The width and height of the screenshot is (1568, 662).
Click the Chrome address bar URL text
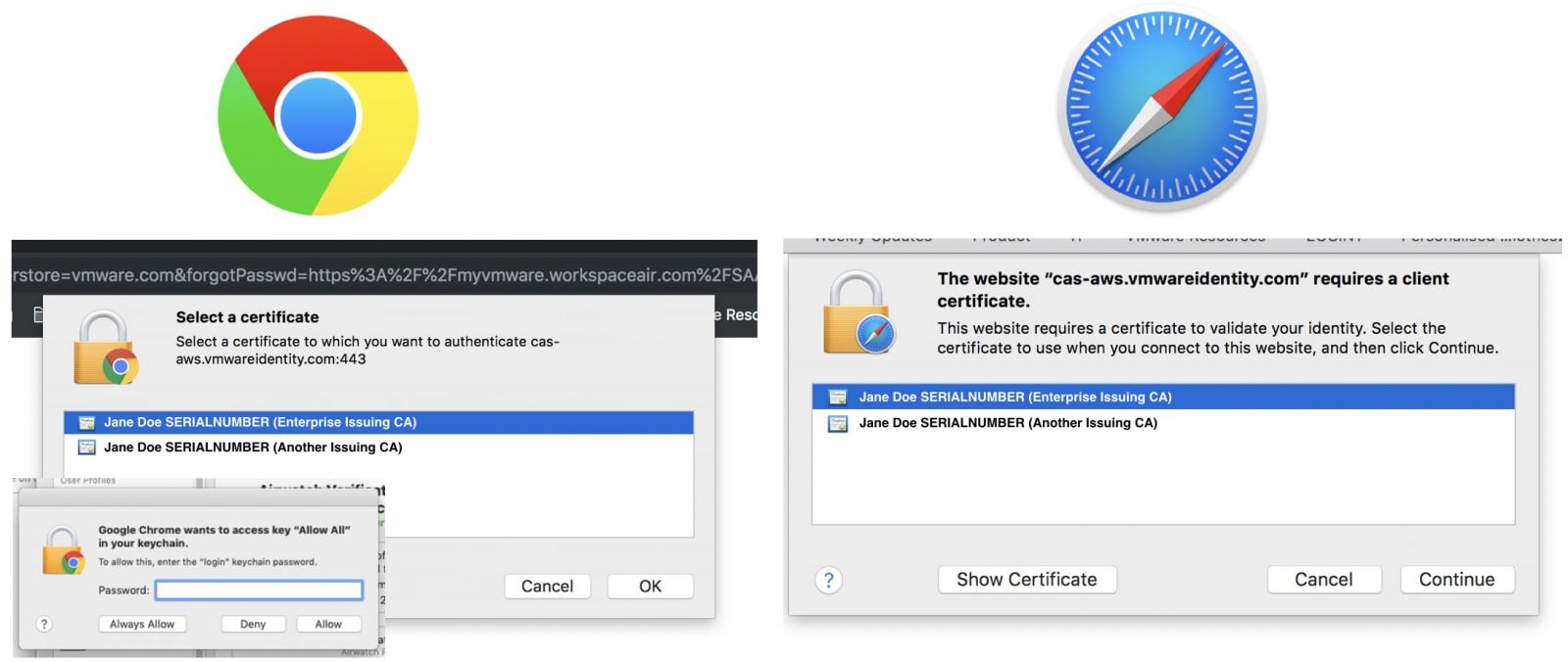(385, 275)
